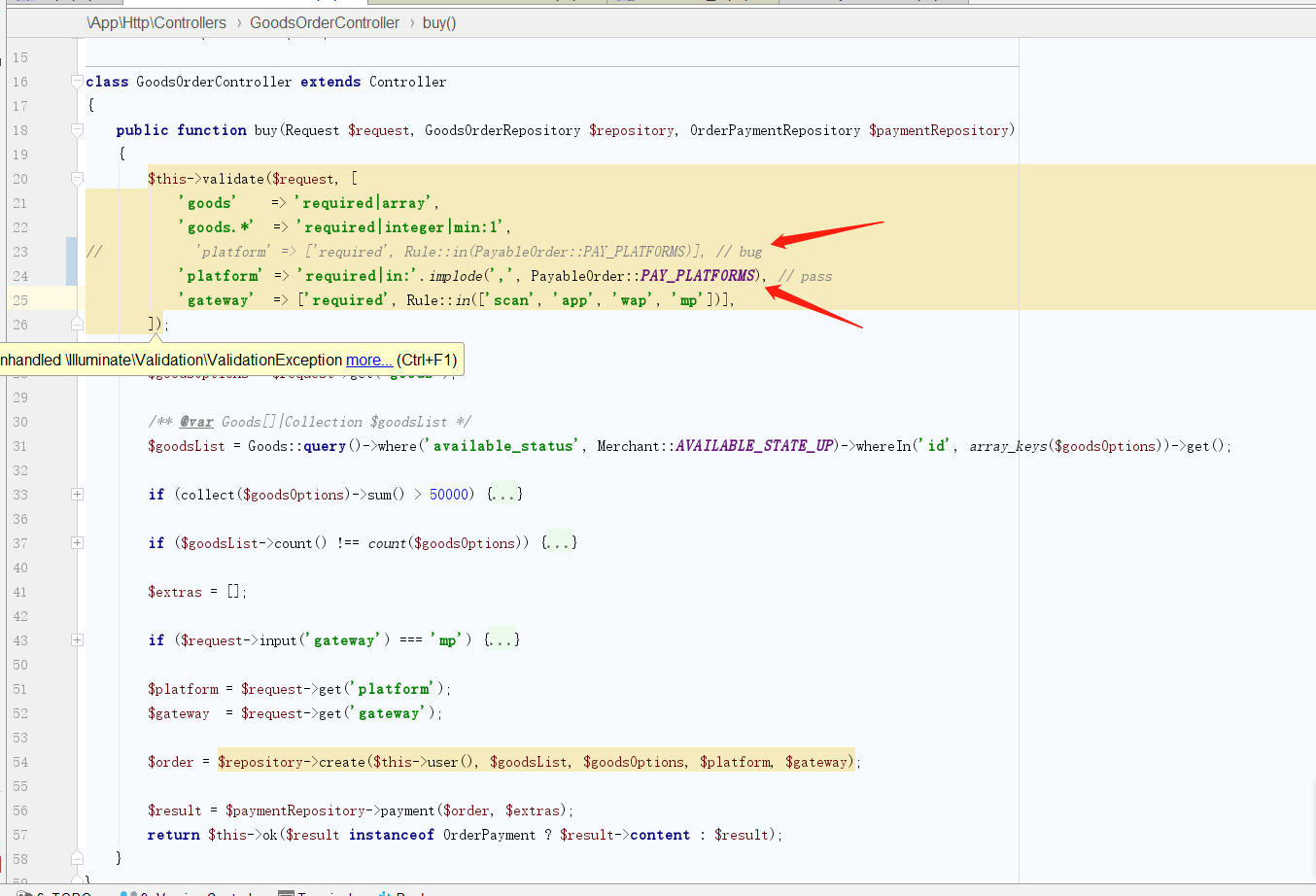The width and height of the screenshot is (1316, 896).
Task: Open the Docker tool window
Action: tap(408, 891)
